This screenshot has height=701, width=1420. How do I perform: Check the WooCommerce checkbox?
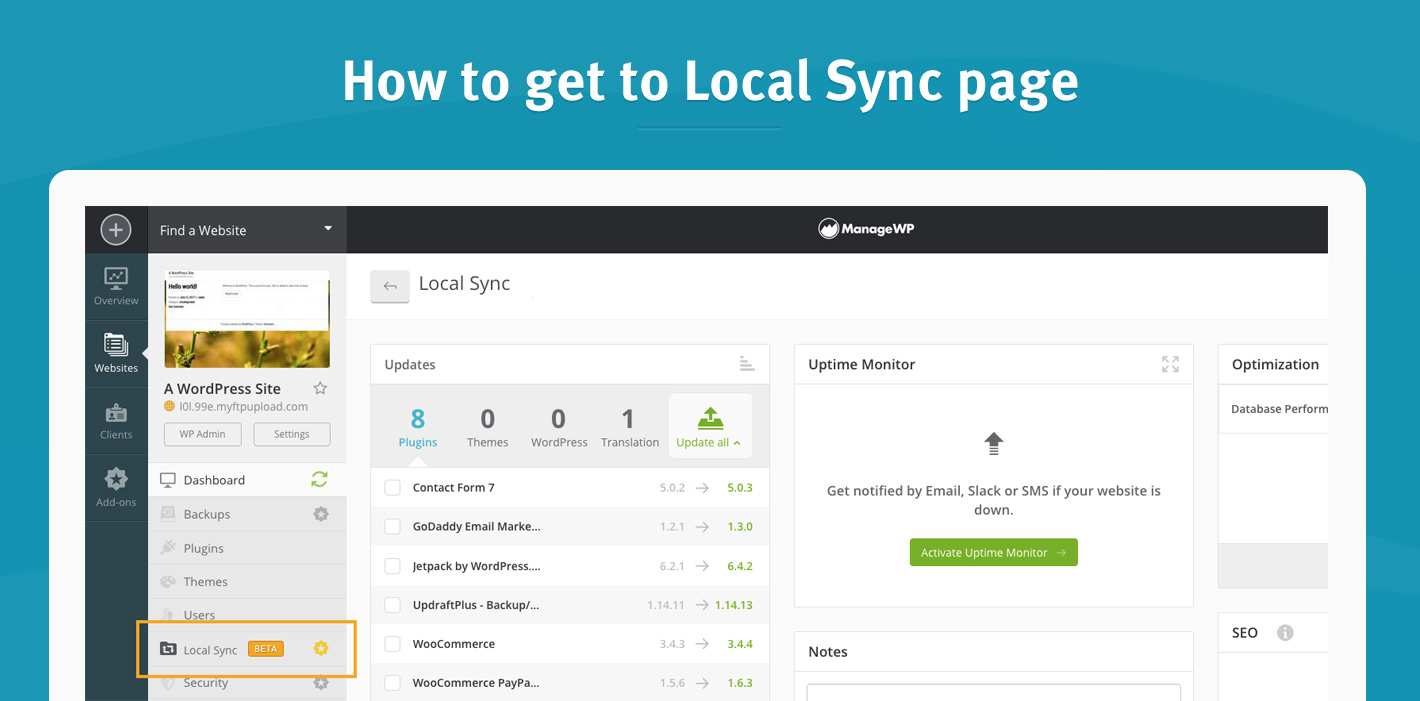point(393,644)
